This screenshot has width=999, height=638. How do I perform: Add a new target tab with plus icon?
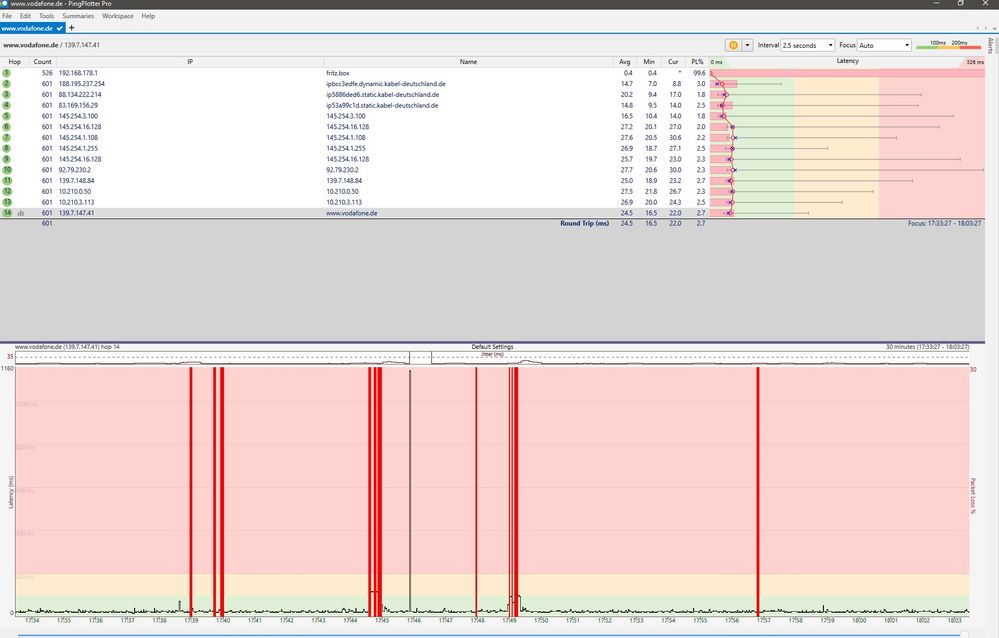pyautogui.click(x=71, y=28)
